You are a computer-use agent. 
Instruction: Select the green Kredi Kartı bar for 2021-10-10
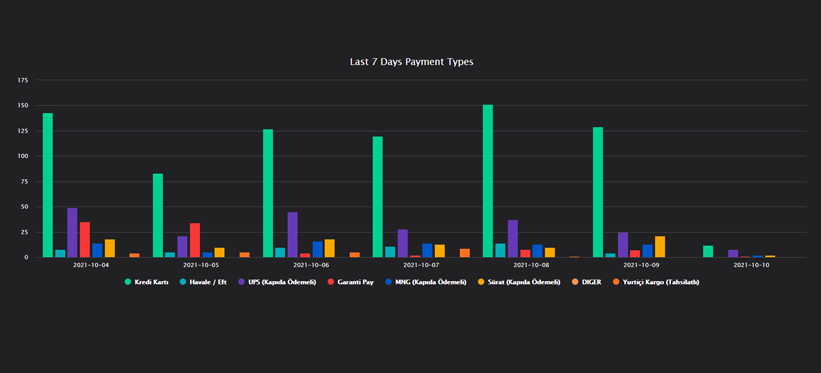point(708,251)
